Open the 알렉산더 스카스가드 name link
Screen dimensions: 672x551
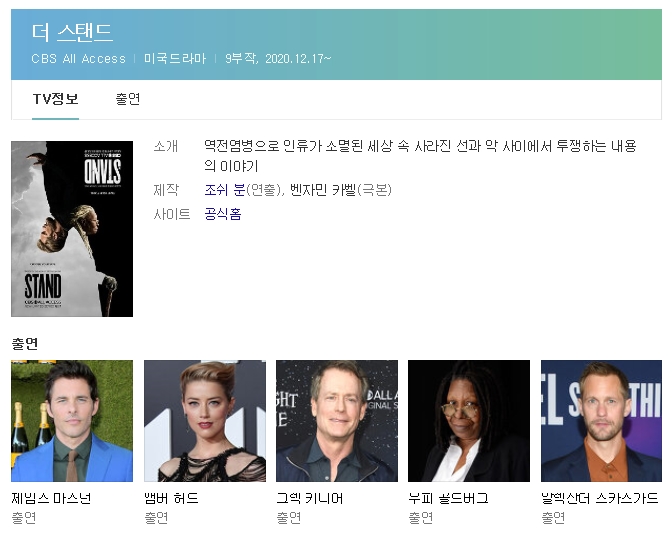pos(599,498)
